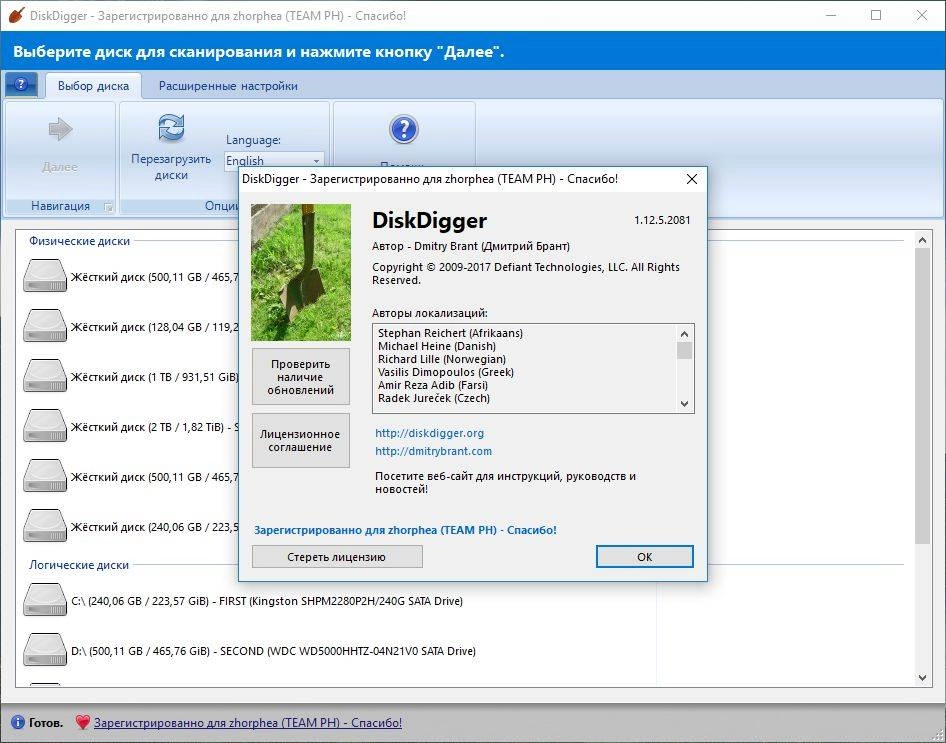Select the 1 TB hard disk icon
Screen dimensions: 946x743
(x=45, y=376)
